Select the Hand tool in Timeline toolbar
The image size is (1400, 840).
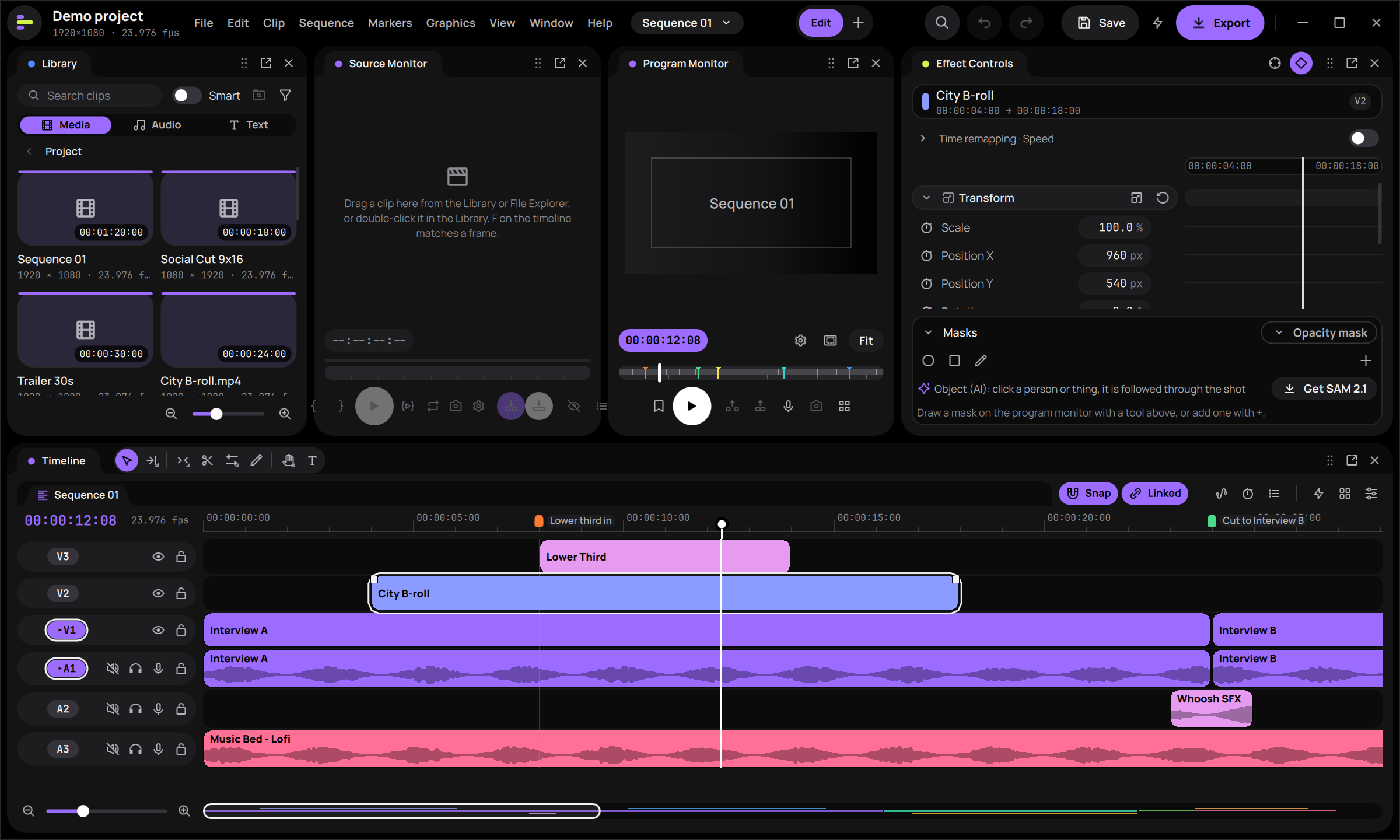coord(288,461)
